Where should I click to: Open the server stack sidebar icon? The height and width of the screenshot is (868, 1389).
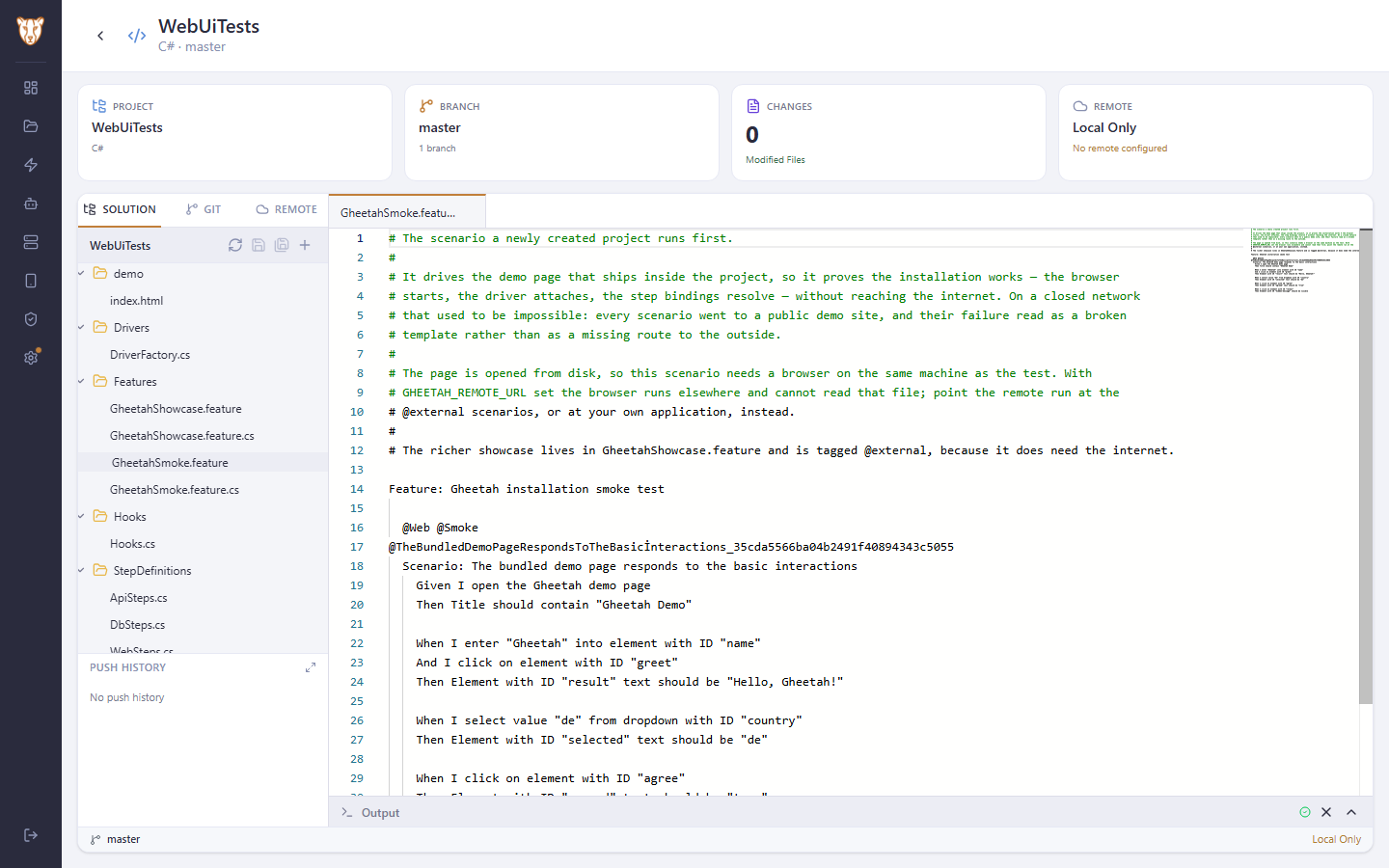tap(31, 242)
